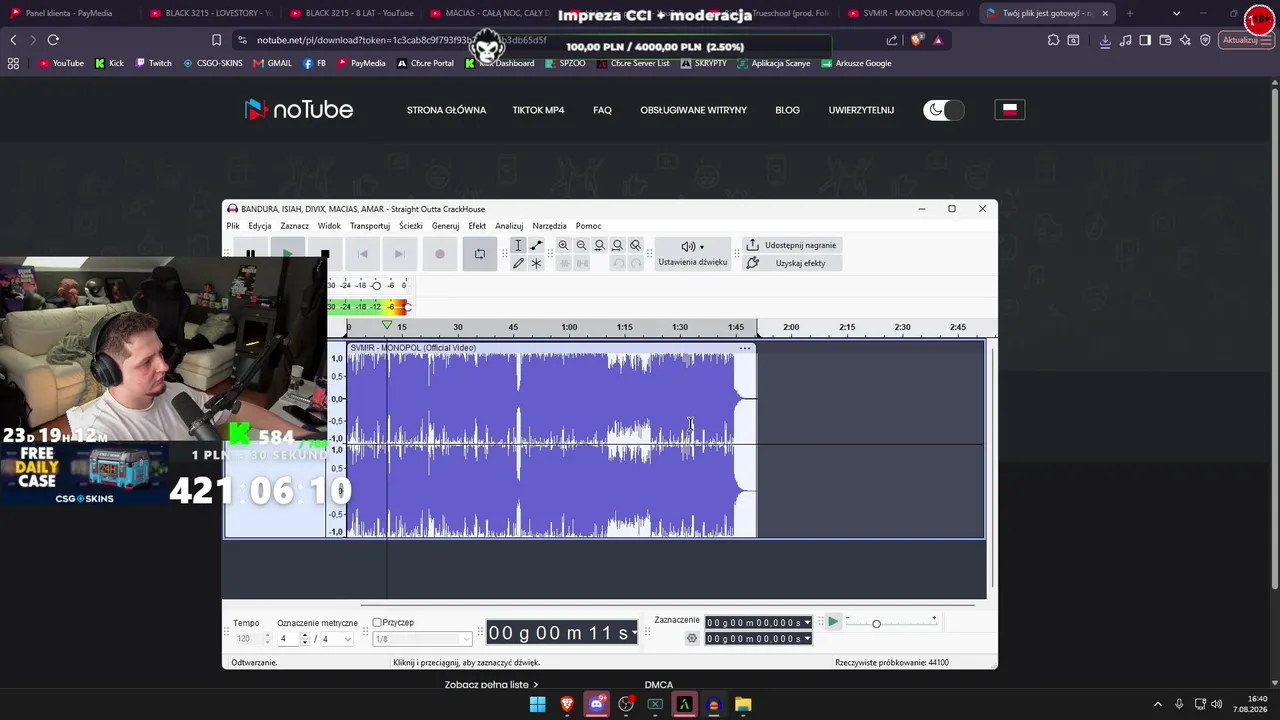Open the browser extensions puzzle icon
The image size is (1280, 720).
point(1054,40)
